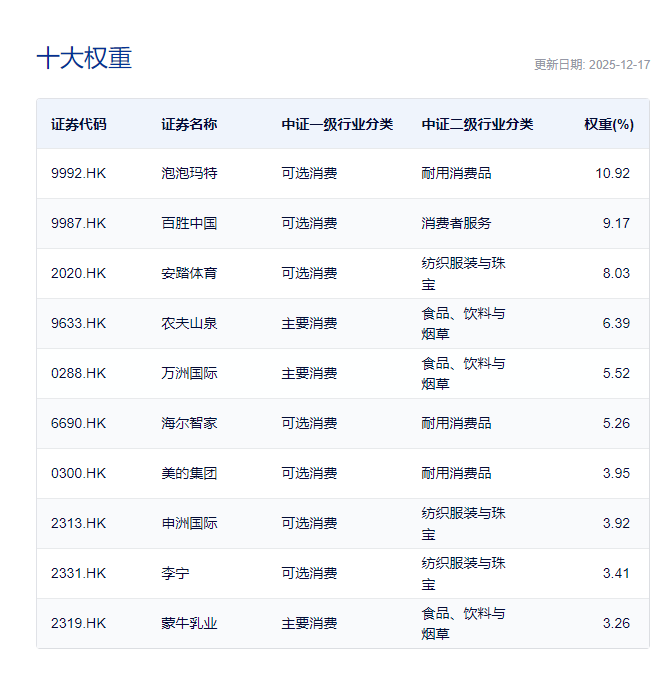Select the 中证二级行业分类 header
The width and height of the screenshot is (669, 675).
coord(477,125)
